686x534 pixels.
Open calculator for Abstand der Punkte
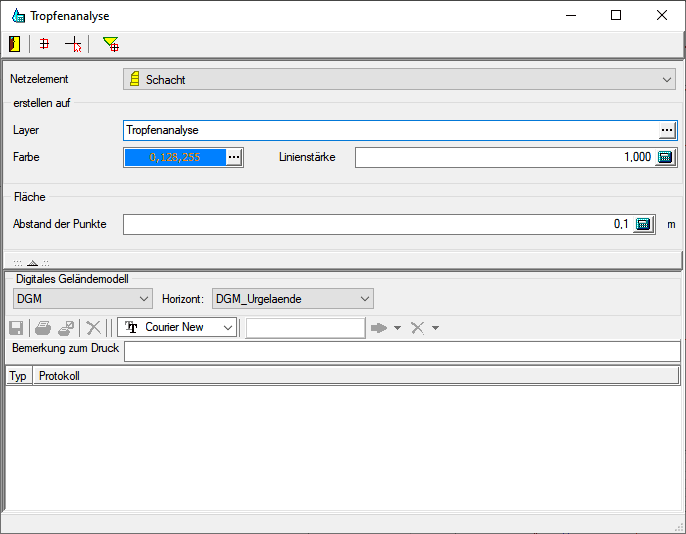[644, 224]
